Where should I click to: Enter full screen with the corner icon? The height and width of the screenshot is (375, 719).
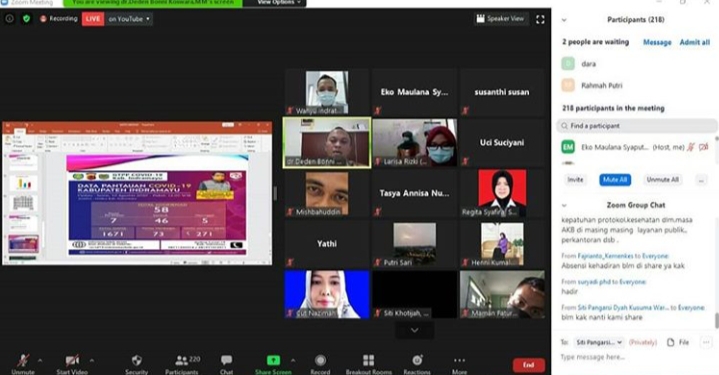coord(540,19)
